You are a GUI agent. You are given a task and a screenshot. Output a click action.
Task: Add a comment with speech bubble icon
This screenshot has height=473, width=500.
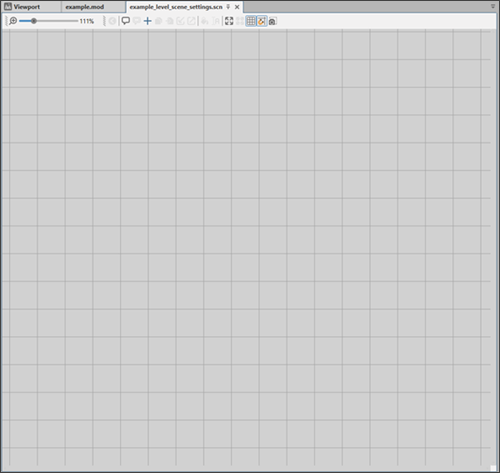[125, 21]
